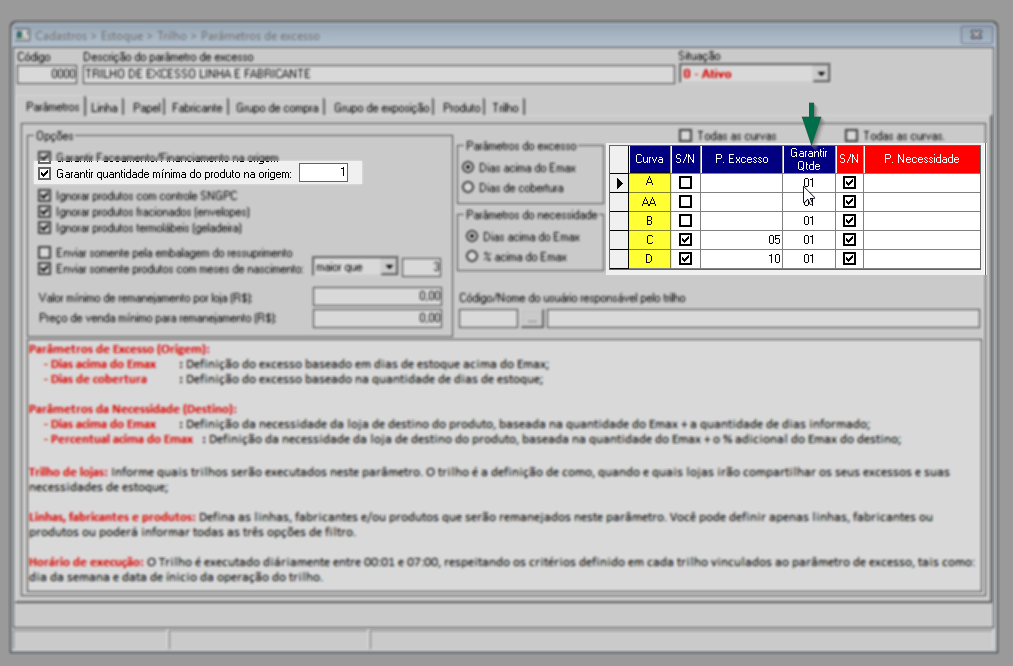Enable excesso S/N checkbox for curve AA
This screenshot has width=1013, height=666.
[x=685, y=202]
